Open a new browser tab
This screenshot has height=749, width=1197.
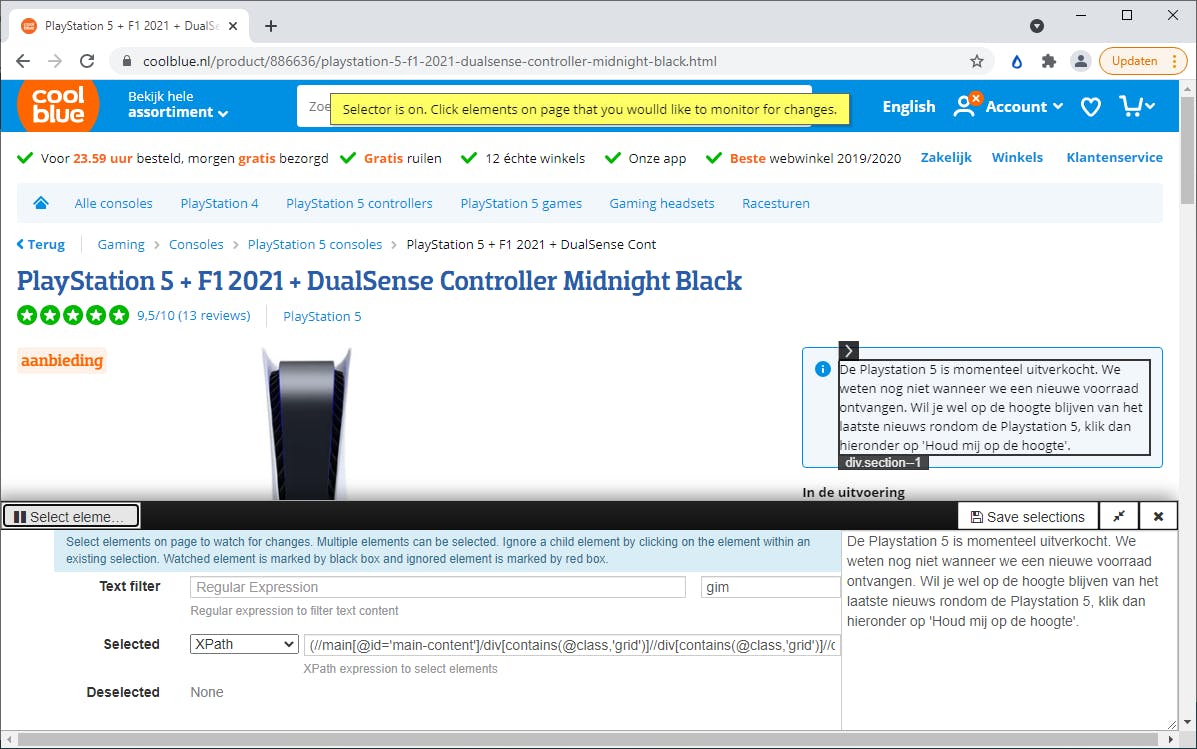270,26
